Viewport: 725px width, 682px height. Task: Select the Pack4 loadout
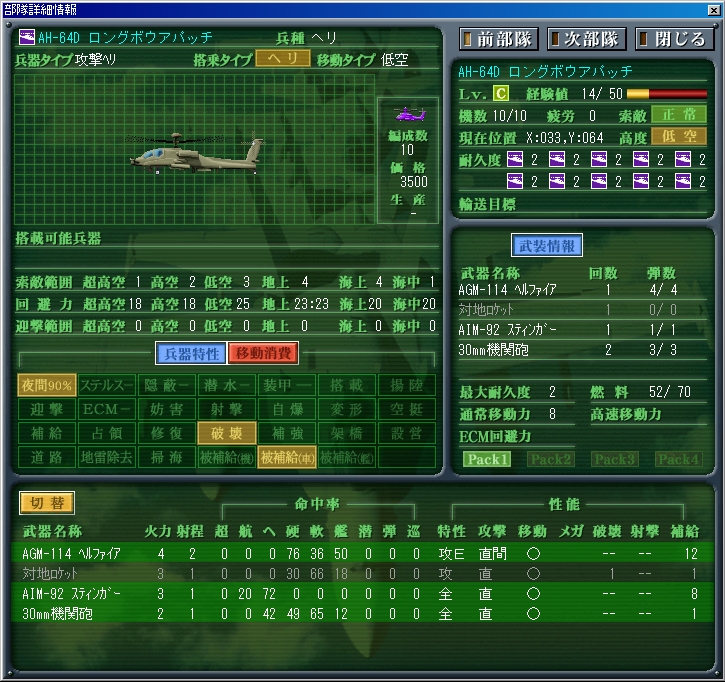click(679, 459)
